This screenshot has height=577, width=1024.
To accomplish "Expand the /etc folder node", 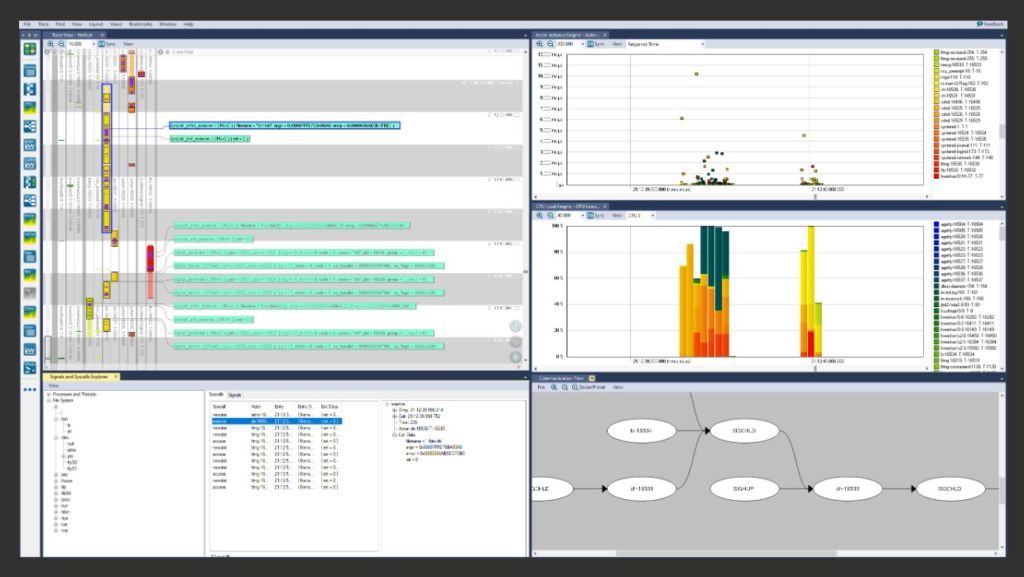I will (x=56, y=475).
